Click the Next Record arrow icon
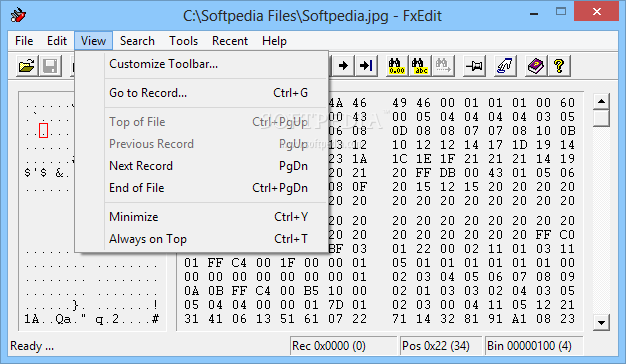 pyautogui.click(x=343, y=65)
